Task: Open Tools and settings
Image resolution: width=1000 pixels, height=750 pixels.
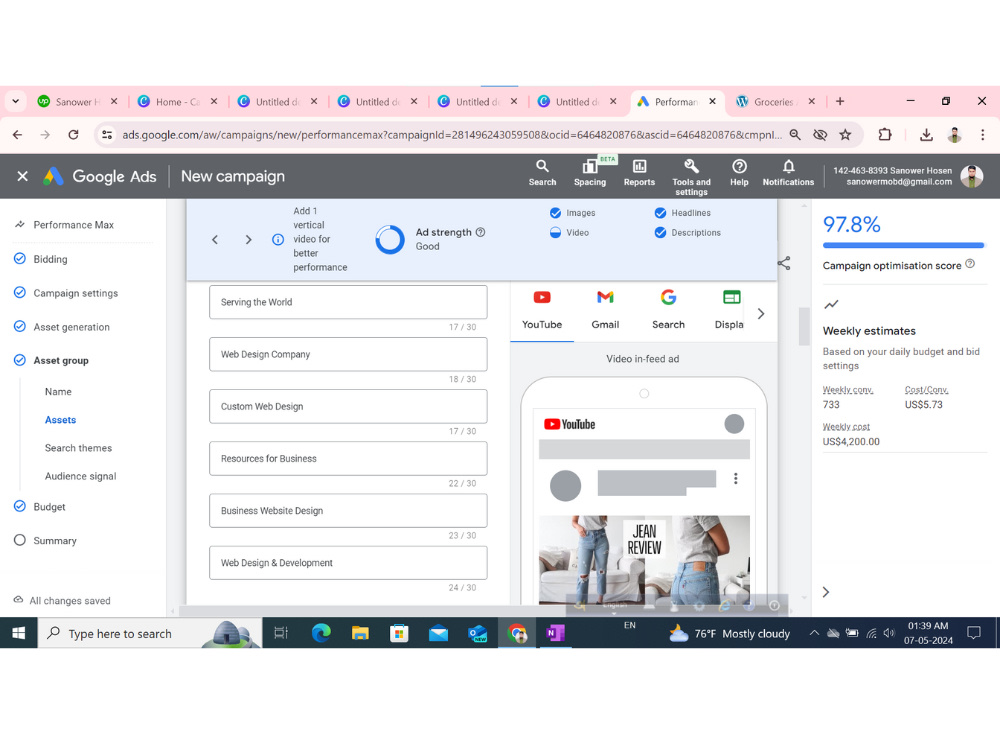Action: (691, 177)
